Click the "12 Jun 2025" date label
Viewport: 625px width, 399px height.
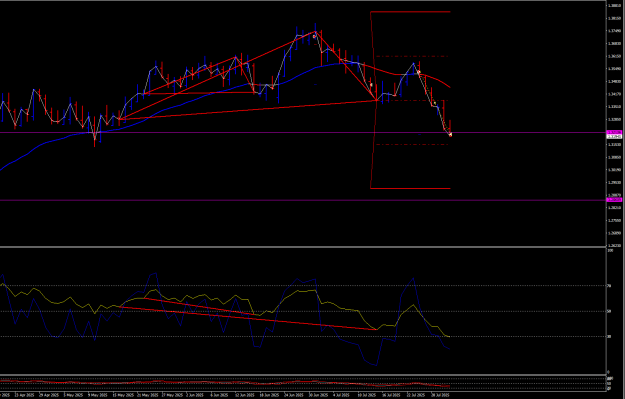[245, 395]
